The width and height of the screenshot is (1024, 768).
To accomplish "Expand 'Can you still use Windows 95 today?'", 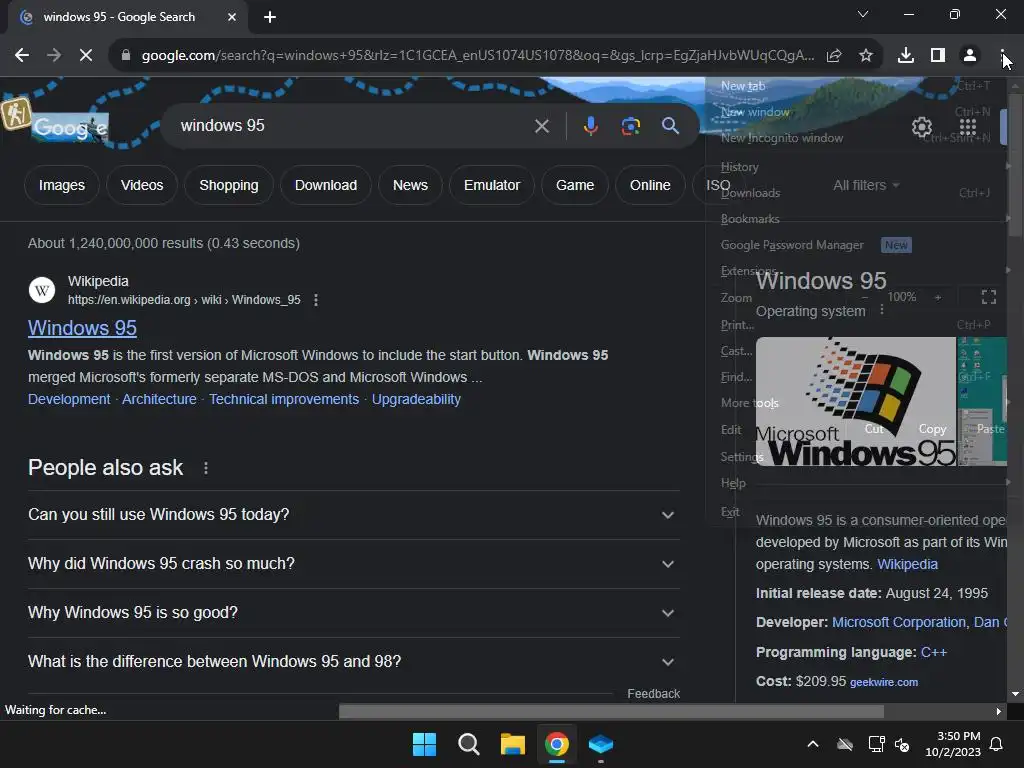I will 353,515.
